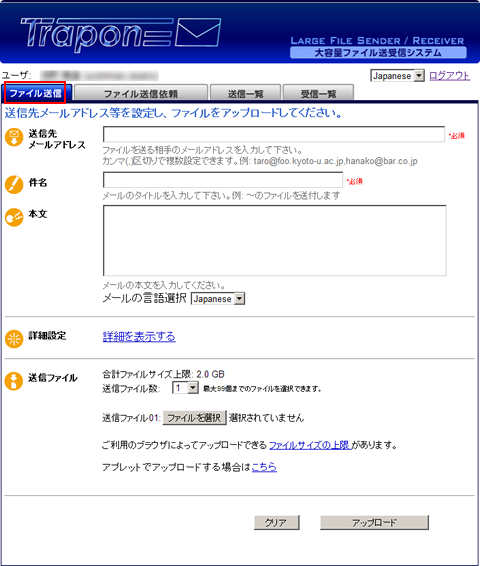Switch to the ファイル送信依頼 tab

(x=141, y=93)
